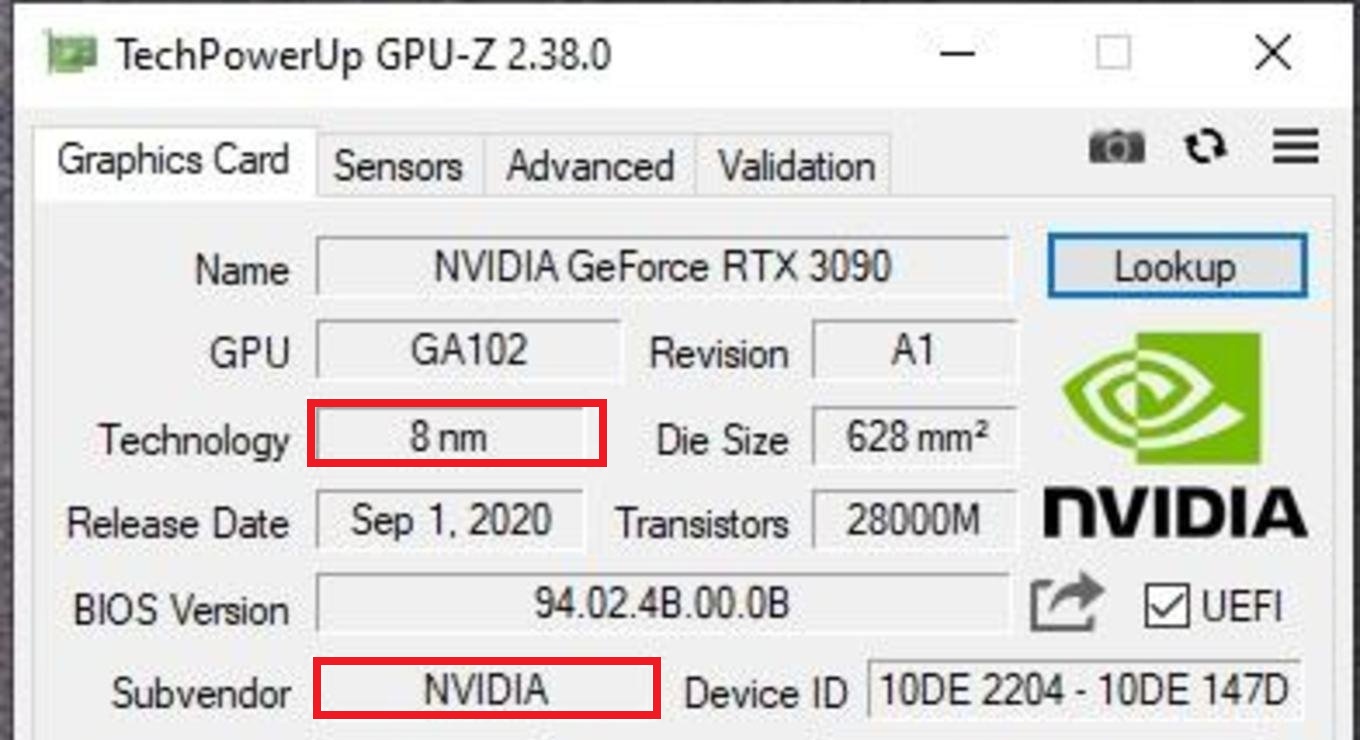This screenshot has height=740, width=1360.
Task: Click the NVIDIA logo image
Action: click(x=1175, y=432)
